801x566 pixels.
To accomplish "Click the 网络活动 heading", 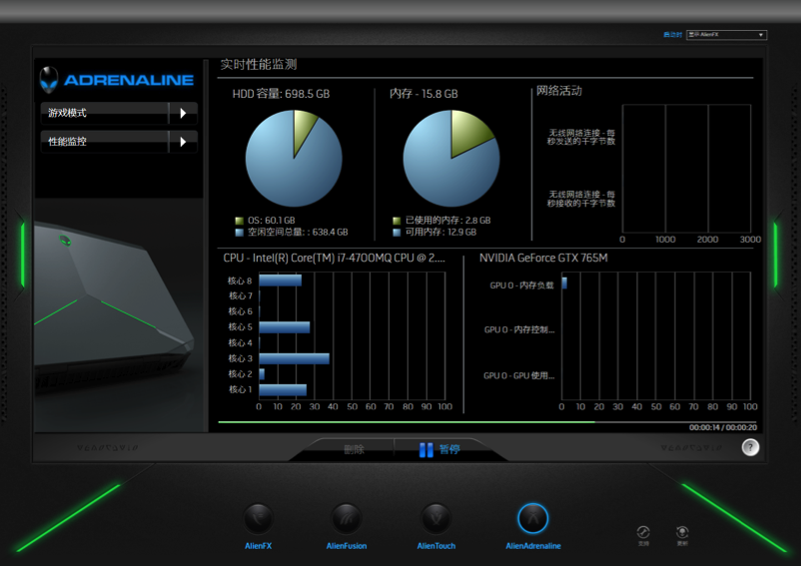I will [x=559, y=91].
